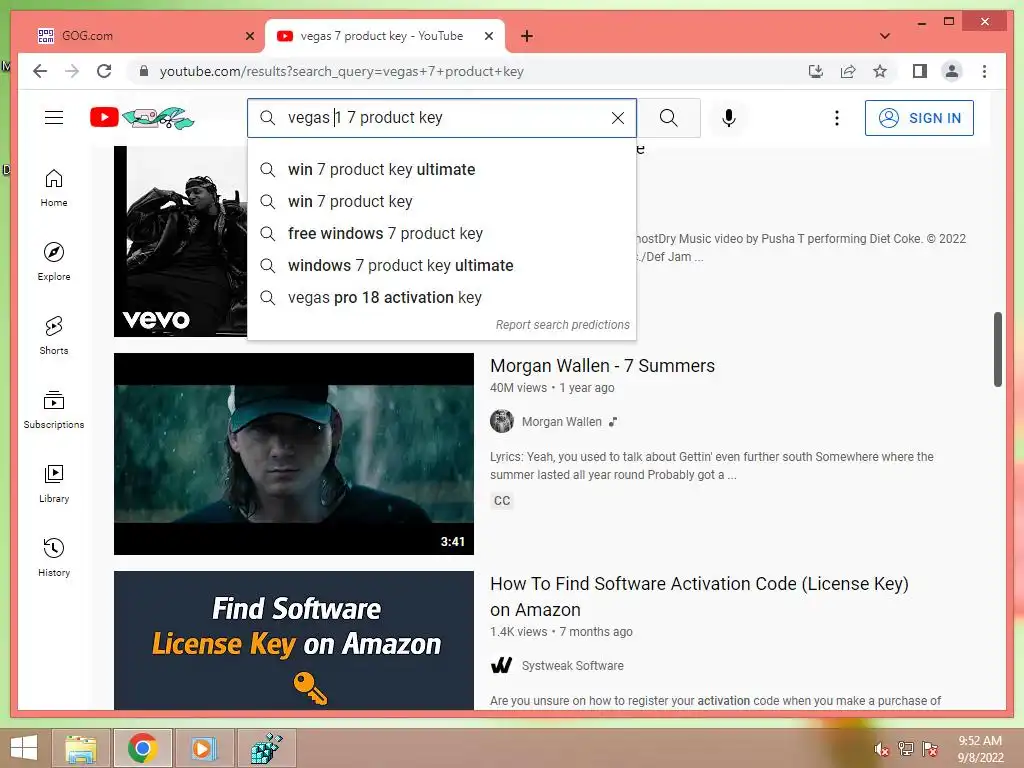Image resolution: width=1024 pixels, height=768 pixels.
Task: Open Home in the sidebar
Action: (54, 188)
